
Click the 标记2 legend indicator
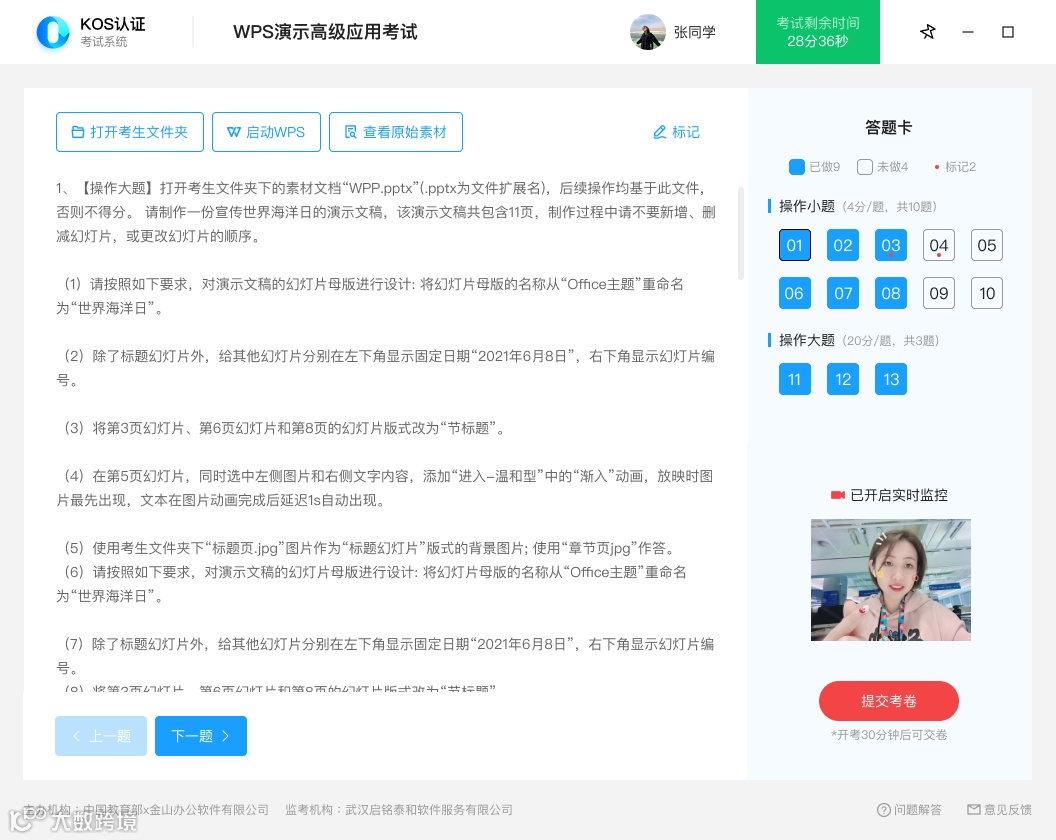coord(955,166)
